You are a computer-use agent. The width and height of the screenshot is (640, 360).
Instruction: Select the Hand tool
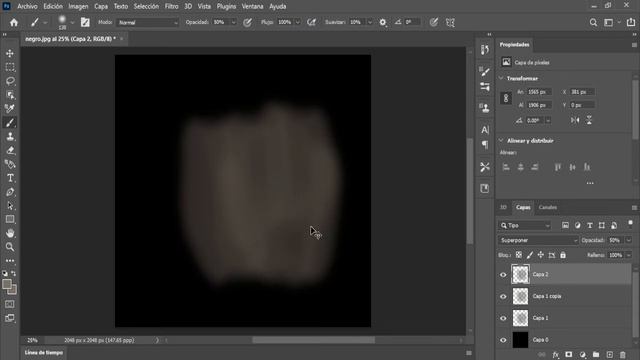(x=10, y=233)
